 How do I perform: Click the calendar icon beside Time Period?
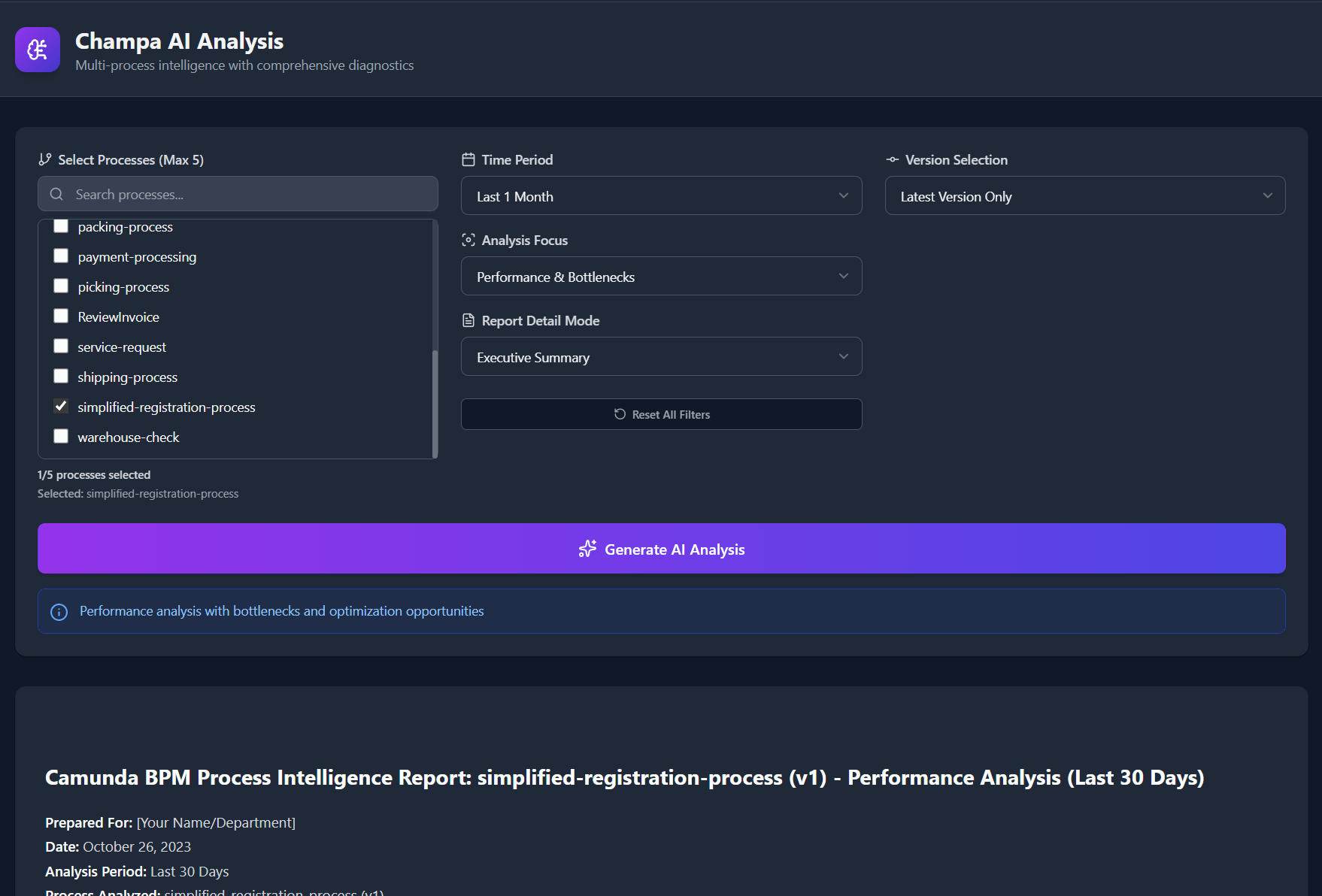(x=468, y=159)
